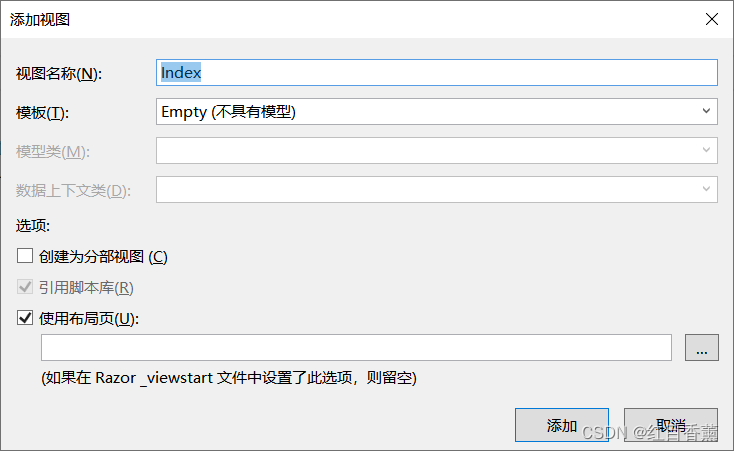This screenshot has height=451, width=734.
Task: Uncheck the 使用布局页 checkbox
Action: [x=26, y=319]
